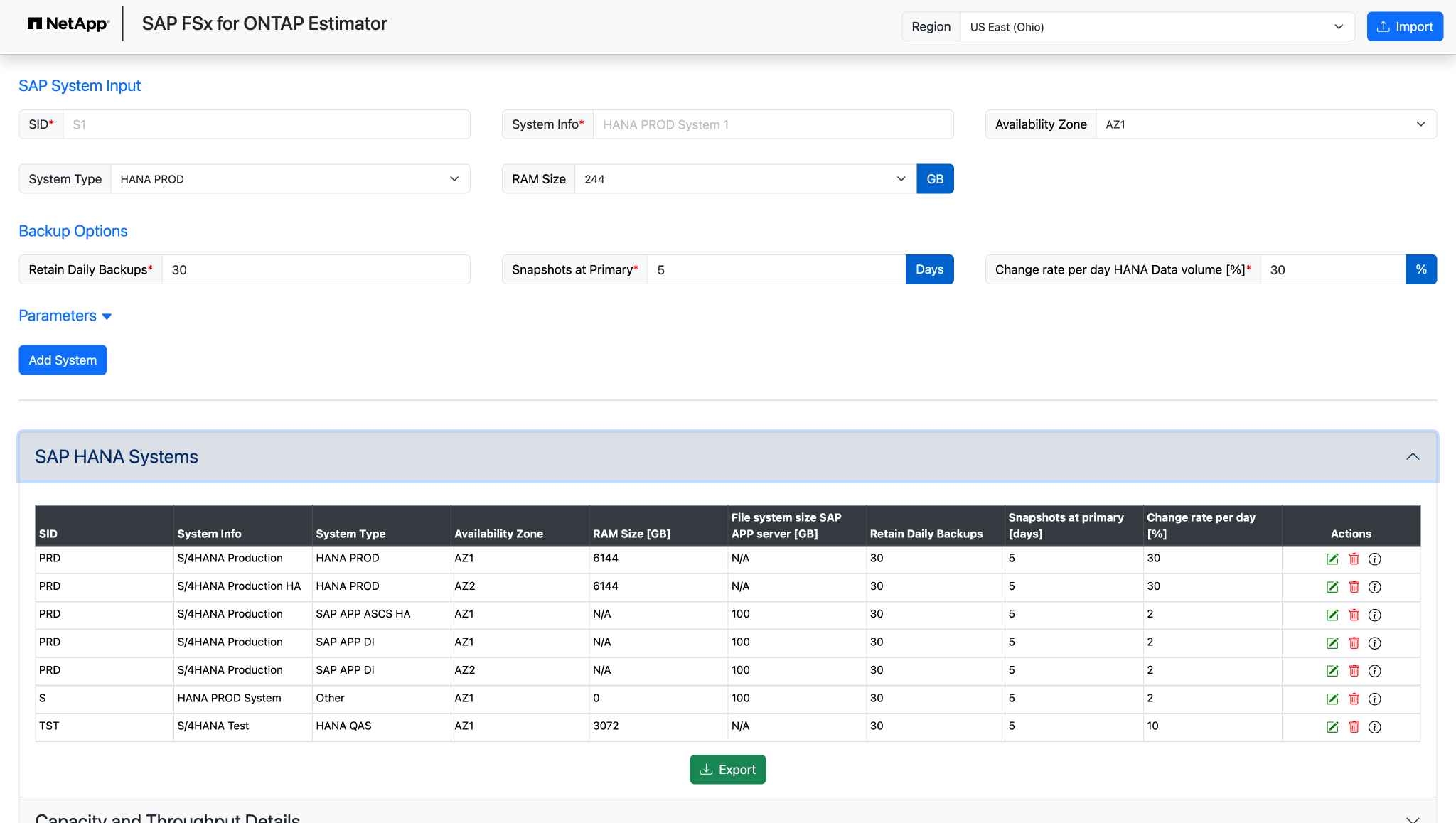This screenshot has height=823, width=1456.
Task: Focus the Snapshots at Primary field
Action: 776,269
